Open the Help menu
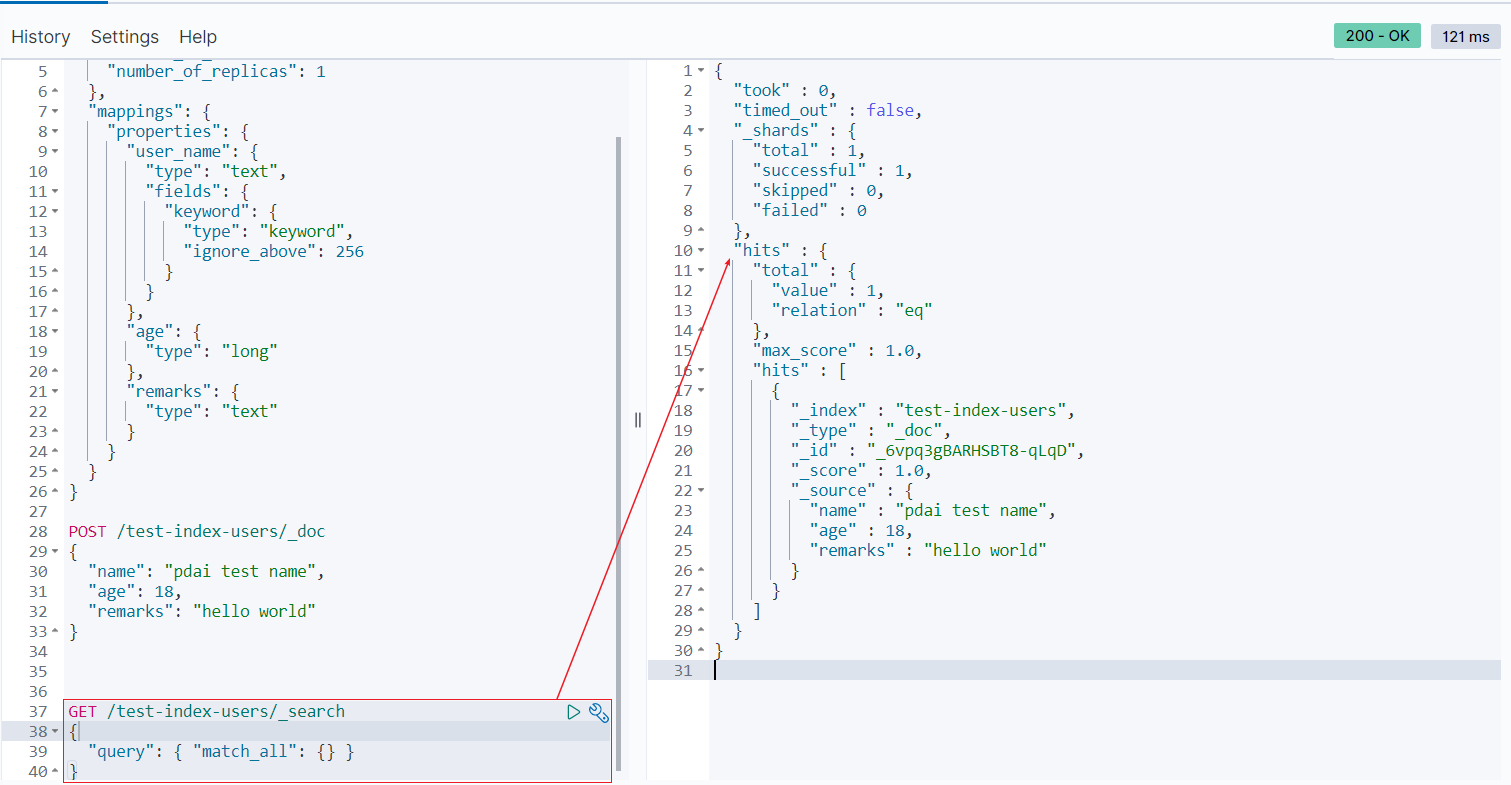 coord(198,37)
